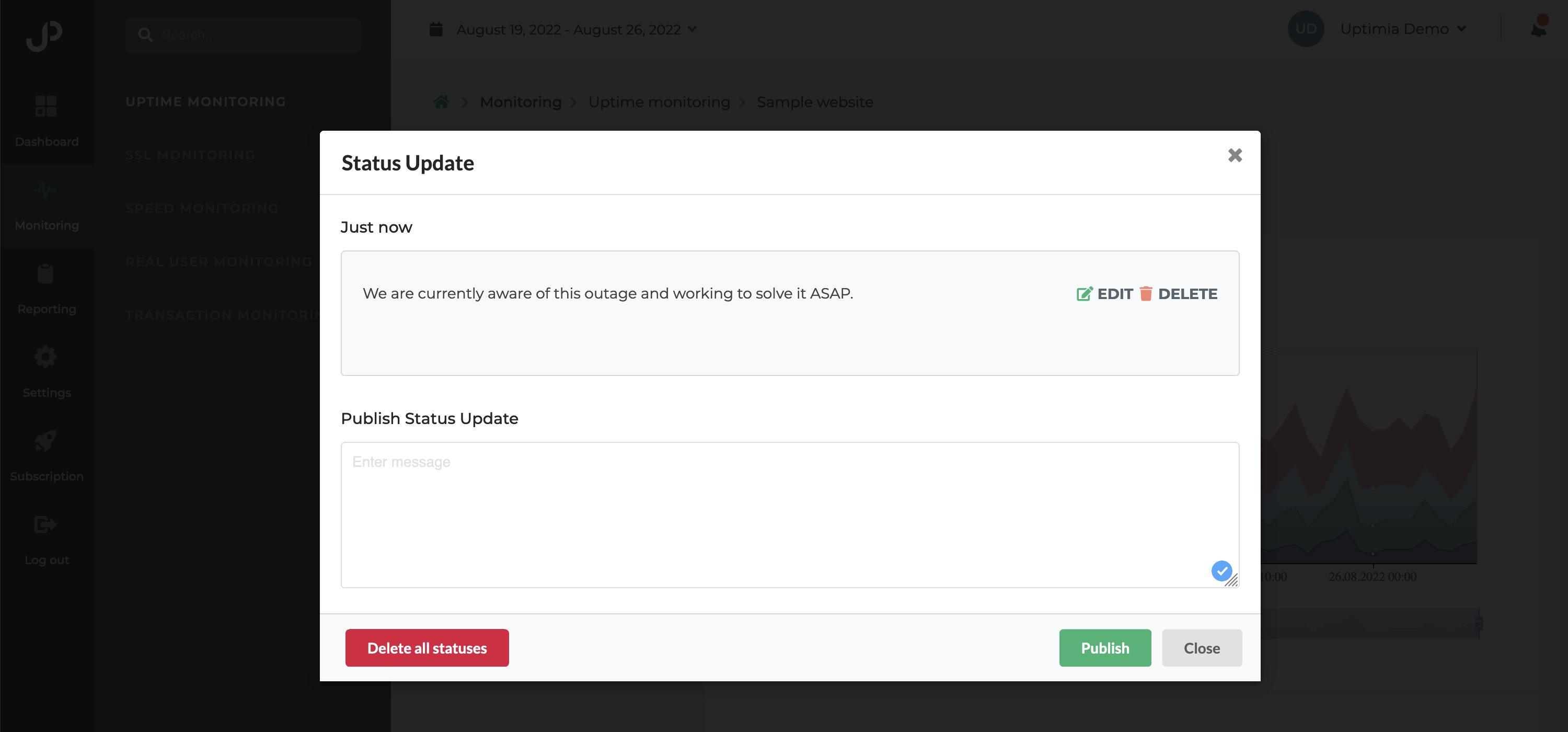Focus the Enter message text area

789,514
